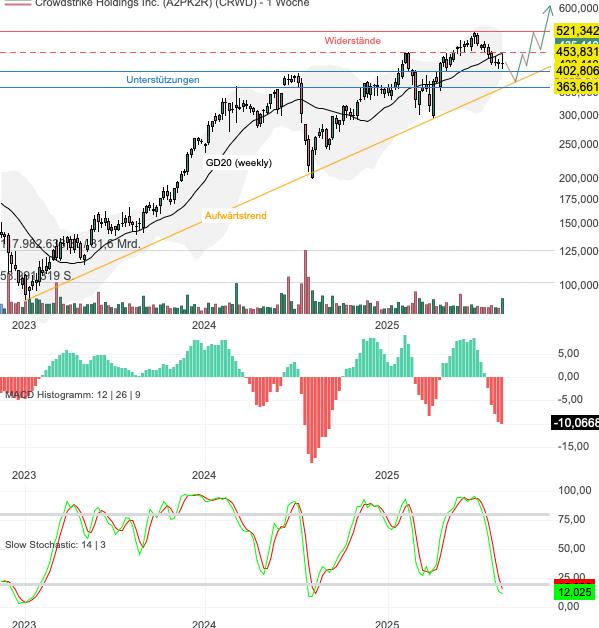Click the -5,00 MACD axis value

click(568, 399)
